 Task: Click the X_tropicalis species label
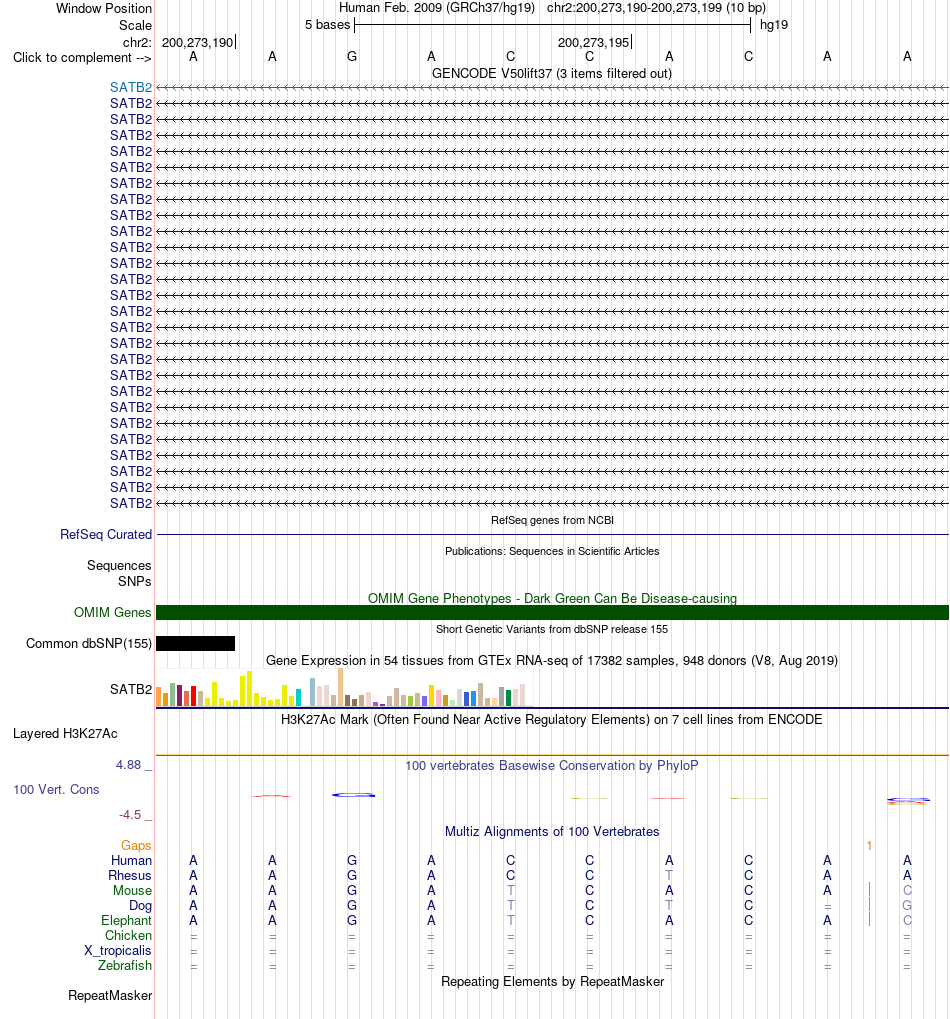coord(118,950)
